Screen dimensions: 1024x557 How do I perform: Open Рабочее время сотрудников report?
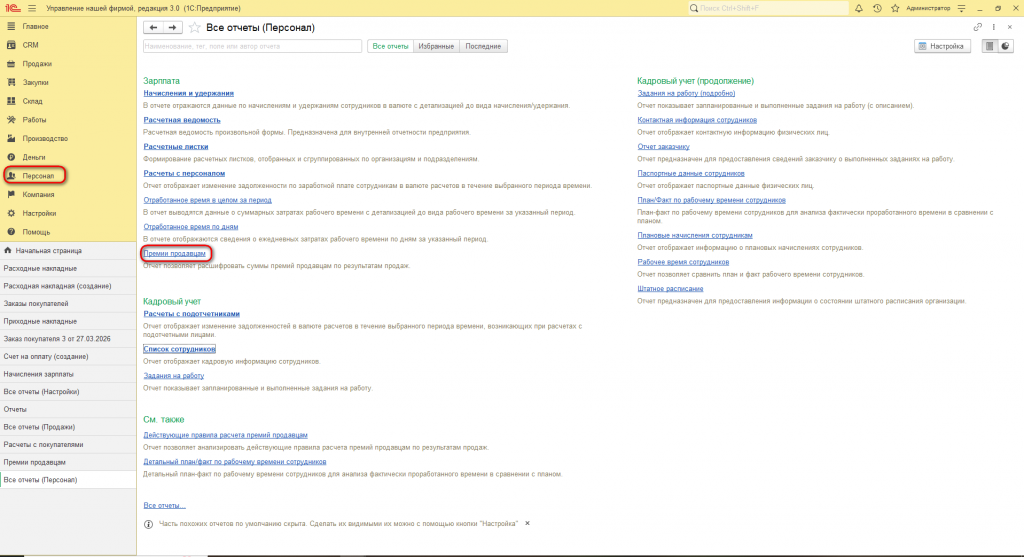683,263
